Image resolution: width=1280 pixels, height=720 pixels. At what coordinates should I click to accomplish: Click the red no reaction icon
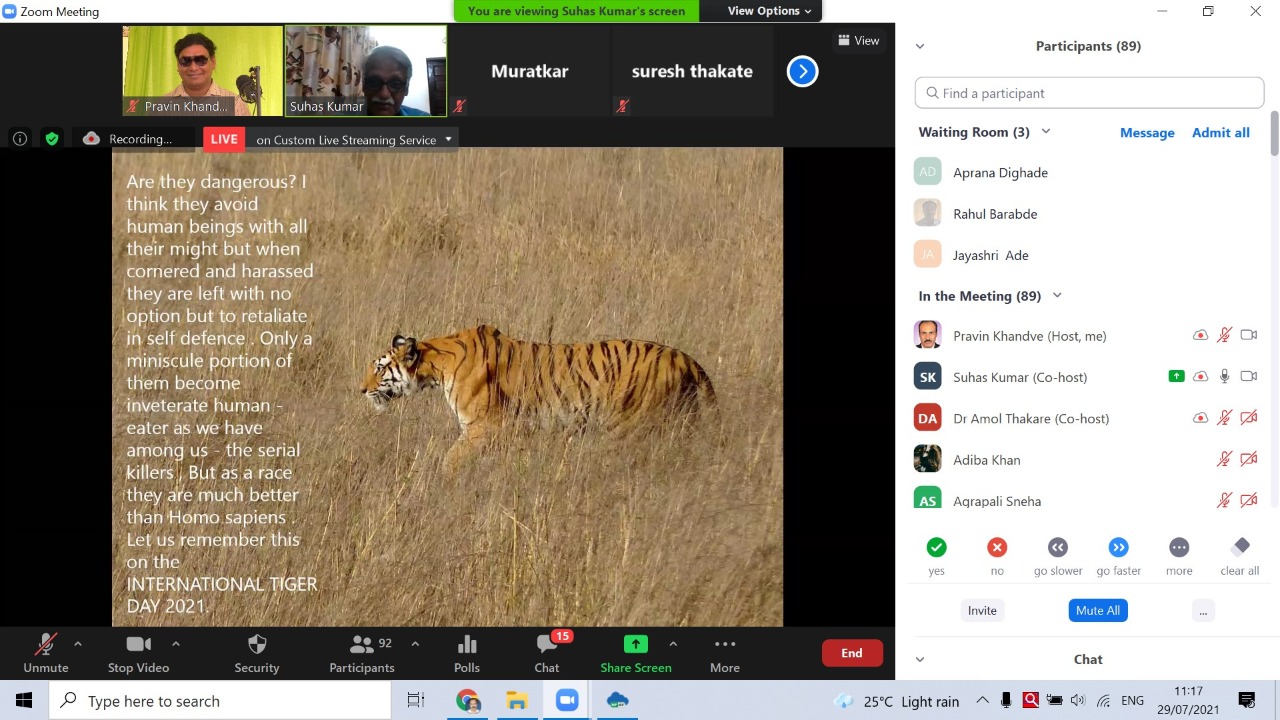[x=997, y=547]
